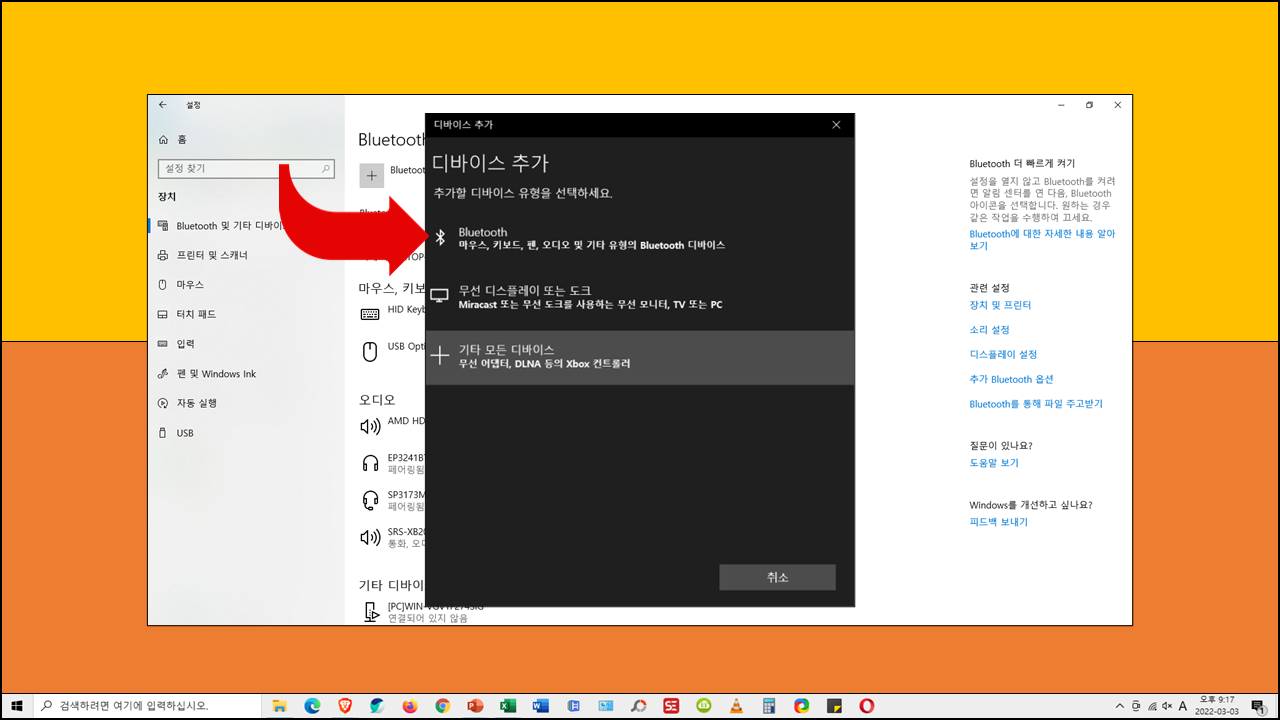Click the plus button to add Bluetooth device

(371, 175)
